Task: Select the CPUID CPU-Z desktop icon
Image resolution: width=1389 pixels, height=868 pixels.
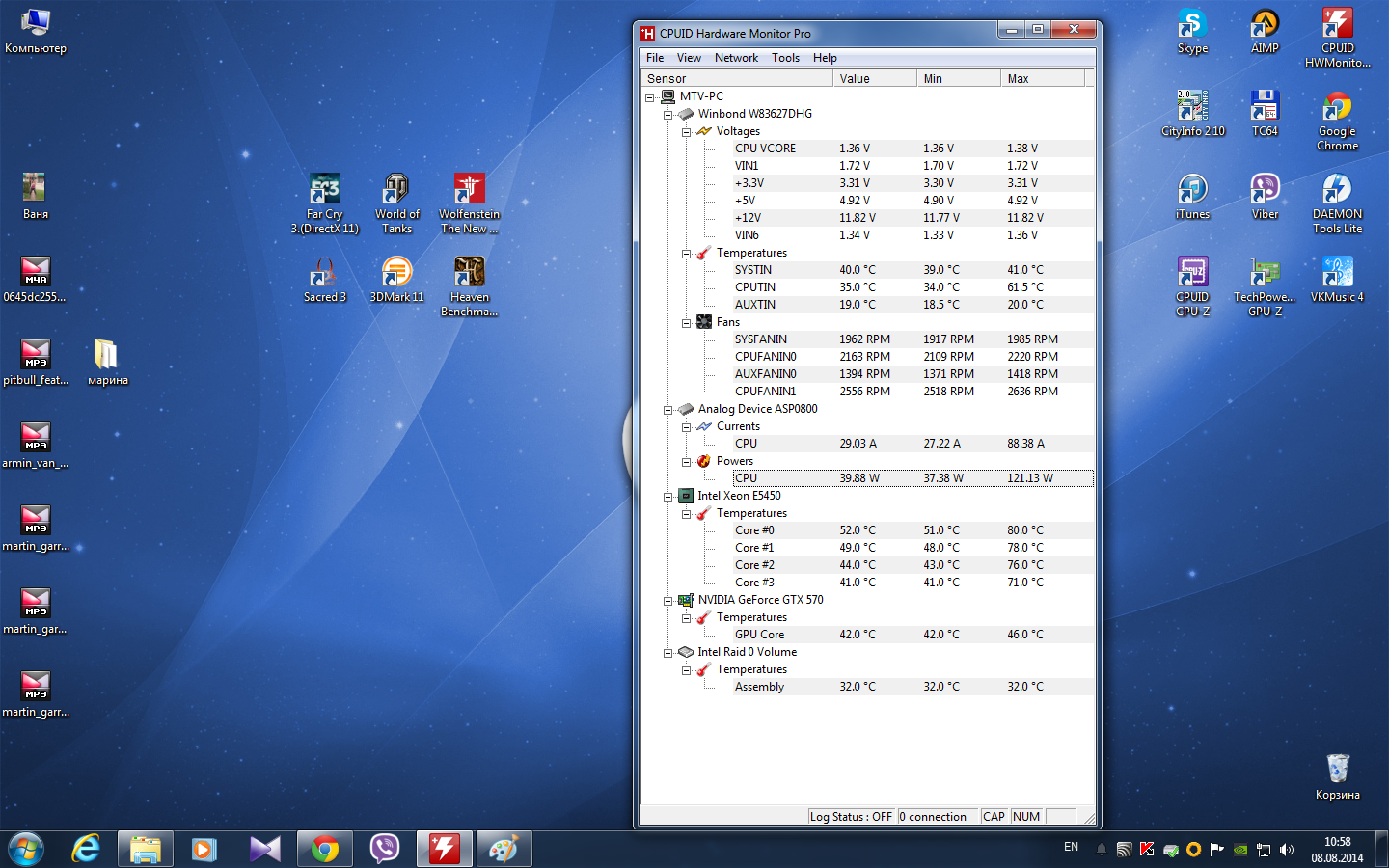Action: coord(1192,286)
